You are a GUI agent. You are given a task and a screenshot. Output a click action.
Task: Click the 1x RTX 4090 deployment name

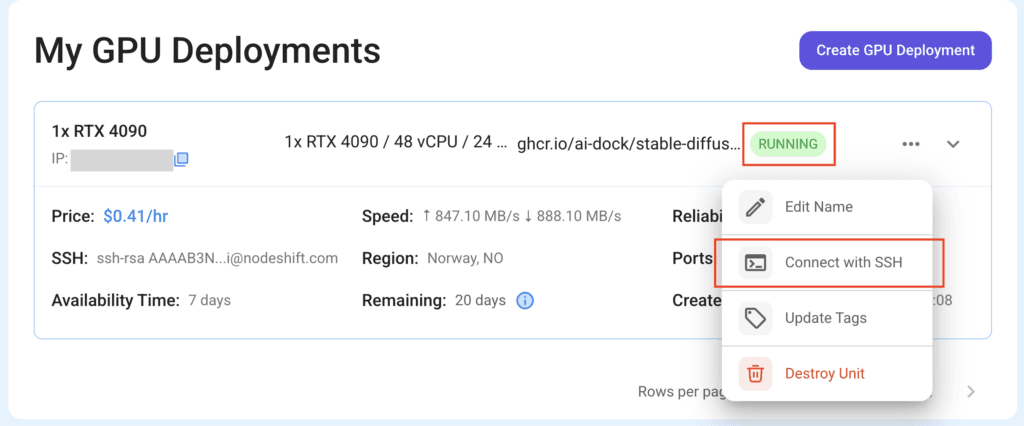click(x=99, y=131)
